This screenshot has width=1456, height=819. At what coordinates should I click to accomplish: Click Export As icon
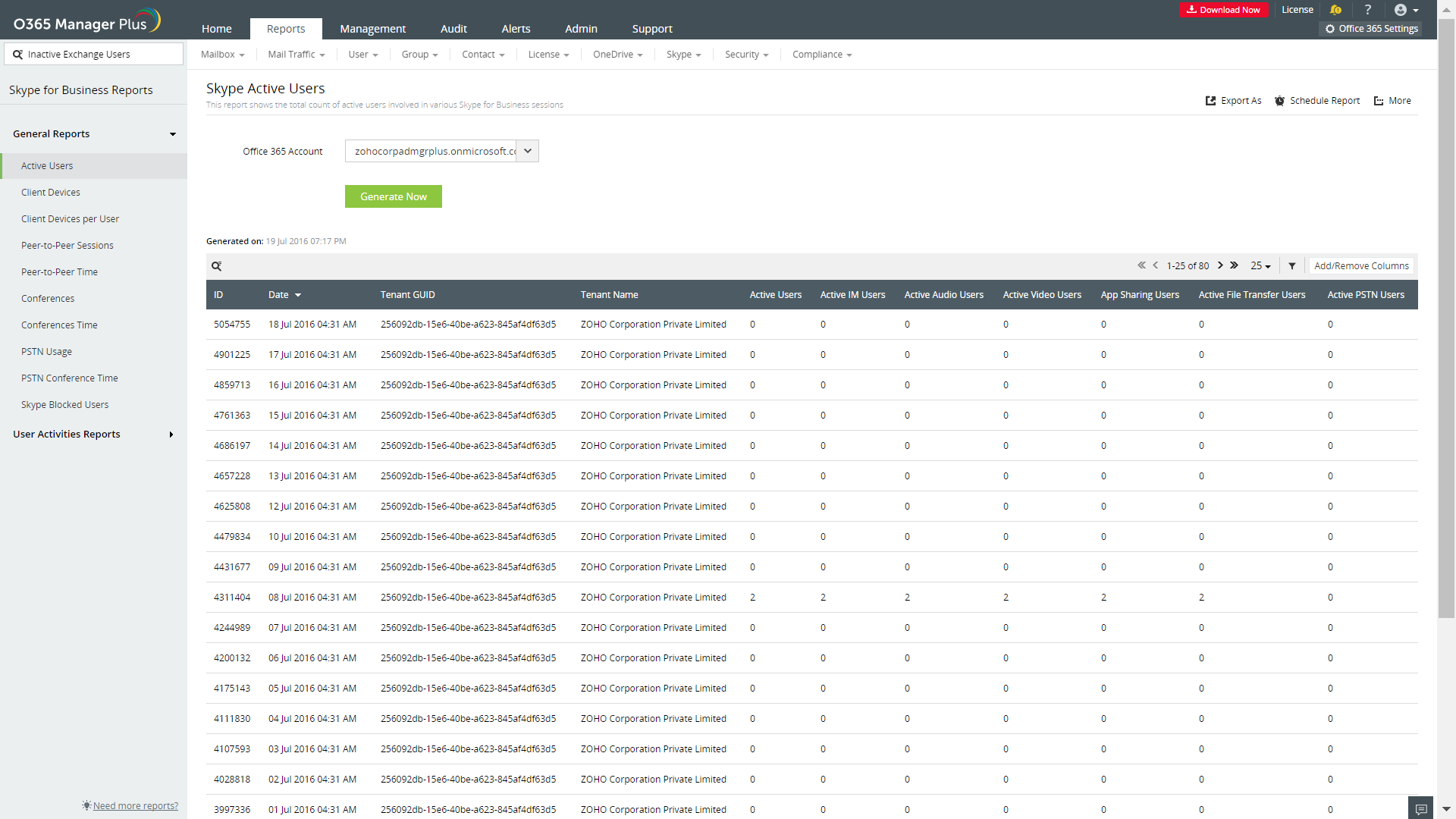click(x=1211, y=101)
